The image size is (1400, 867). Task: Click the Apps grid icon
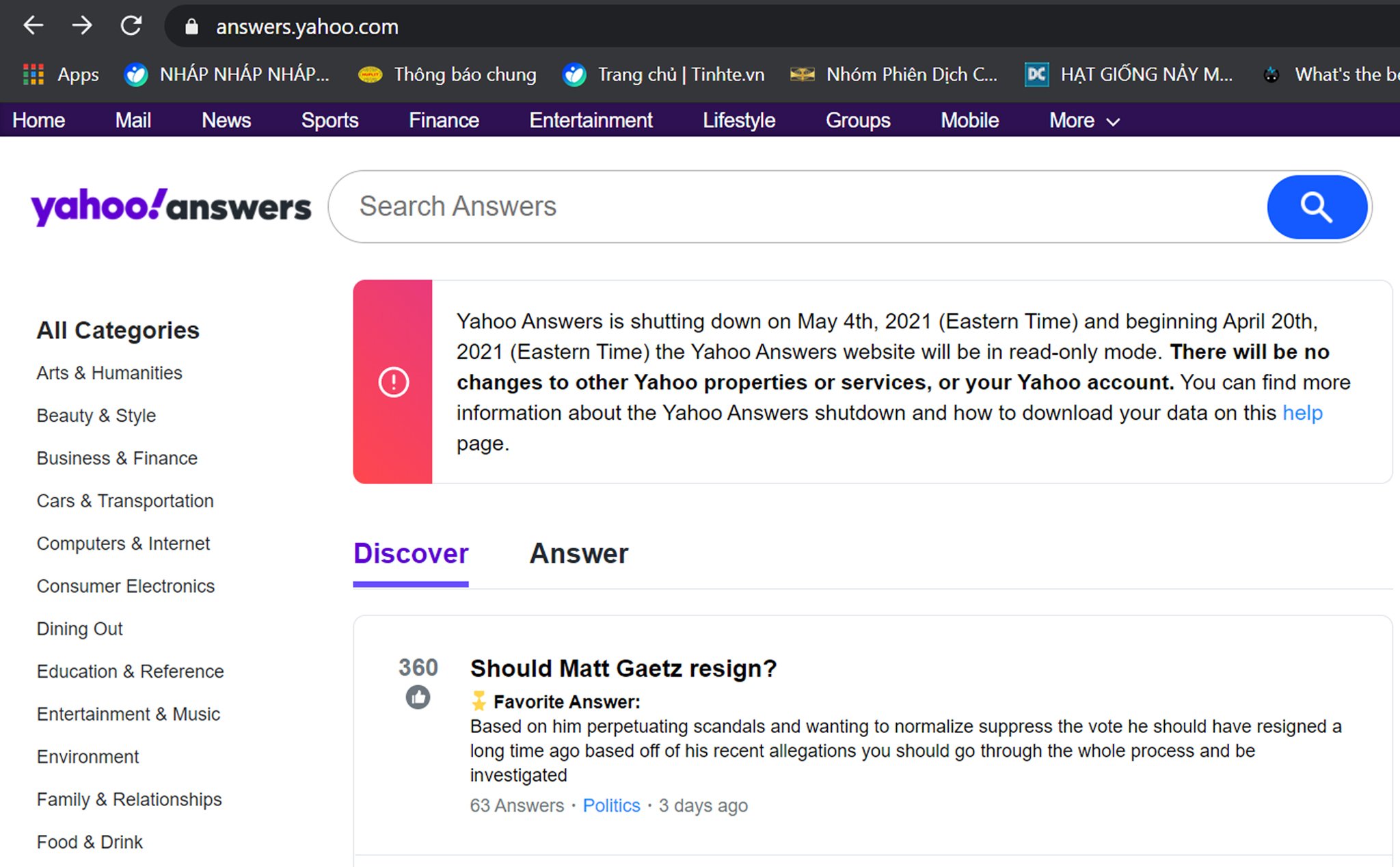33,74
